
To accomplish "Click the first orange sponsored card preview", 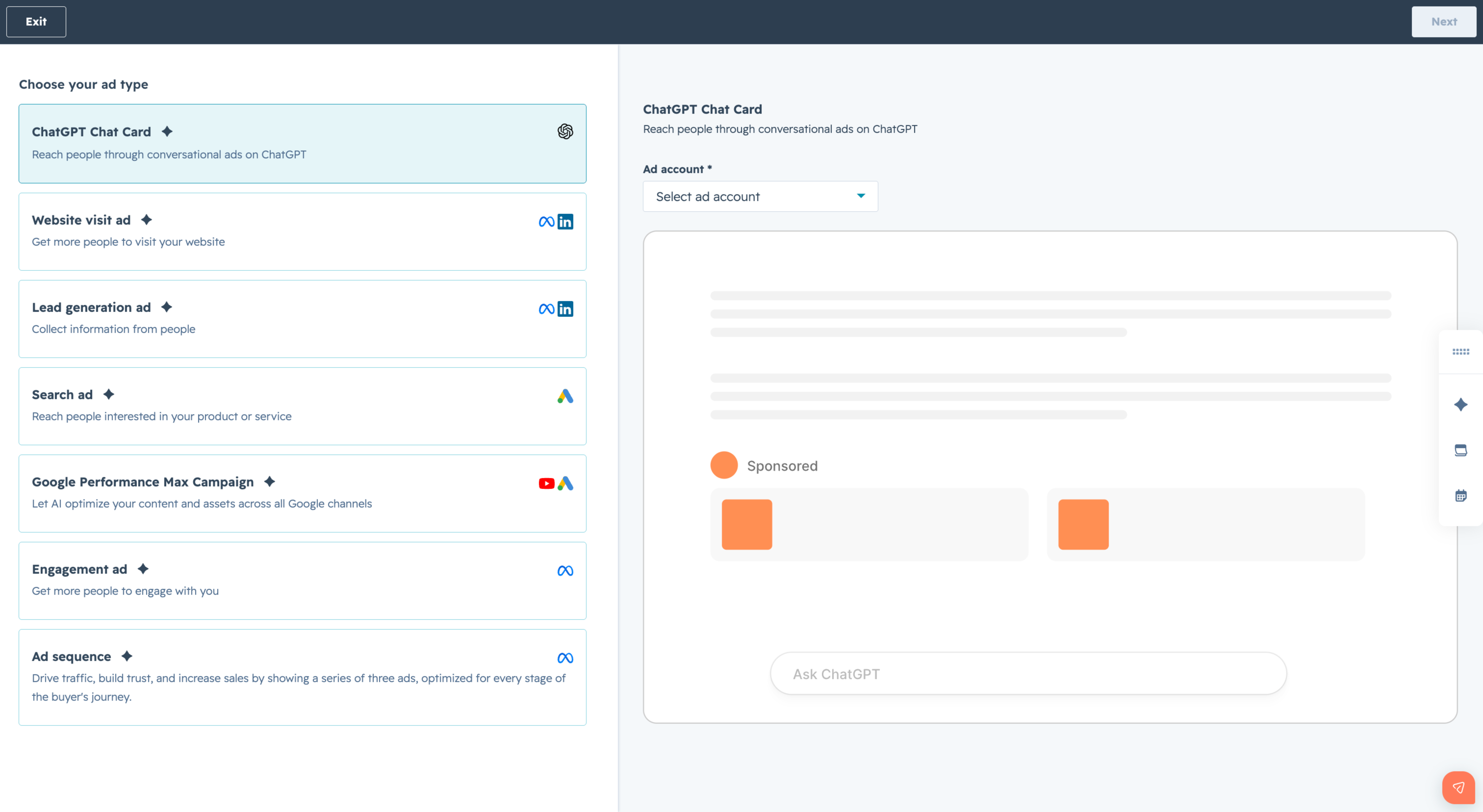I will click(x=869, y=524).
